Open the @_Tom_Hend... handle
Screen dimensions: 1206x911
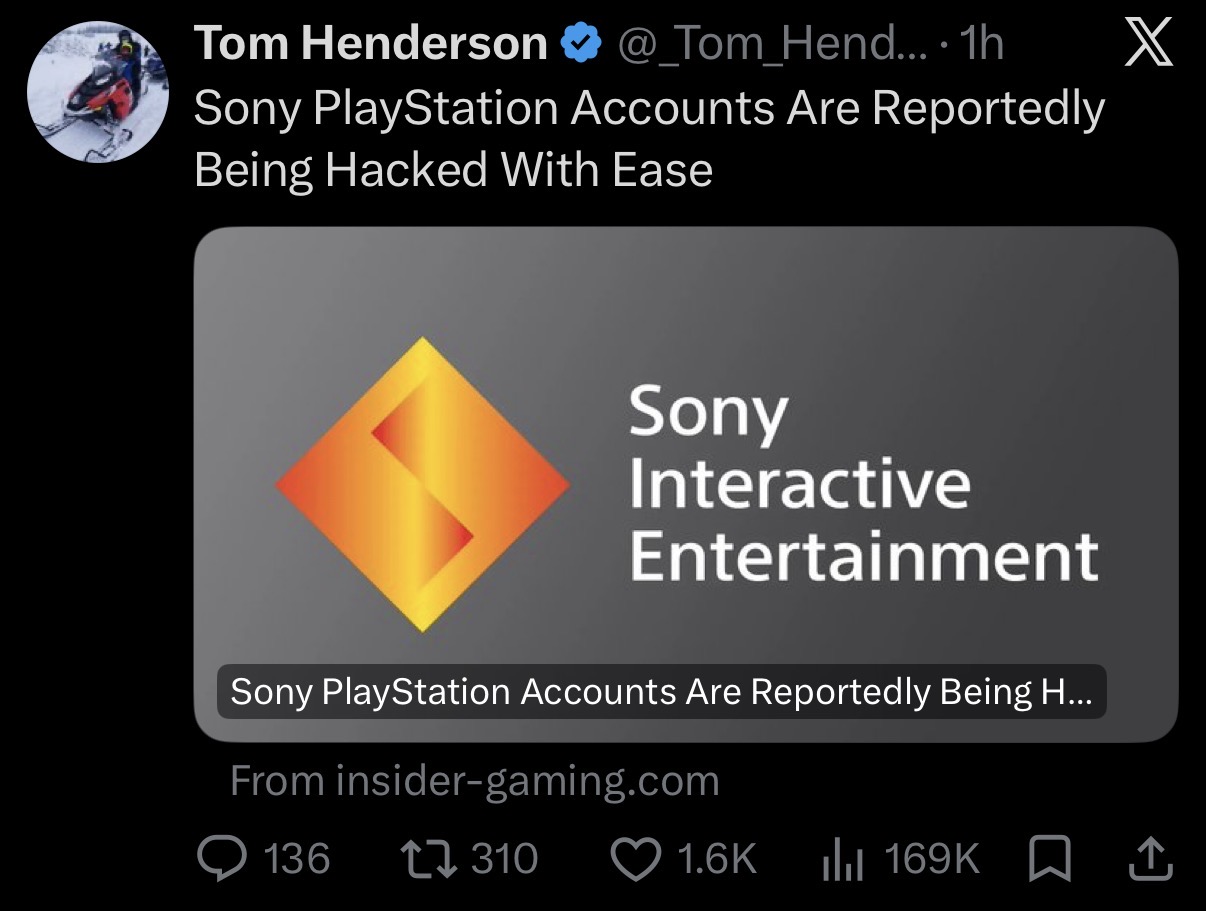[774, 45]
